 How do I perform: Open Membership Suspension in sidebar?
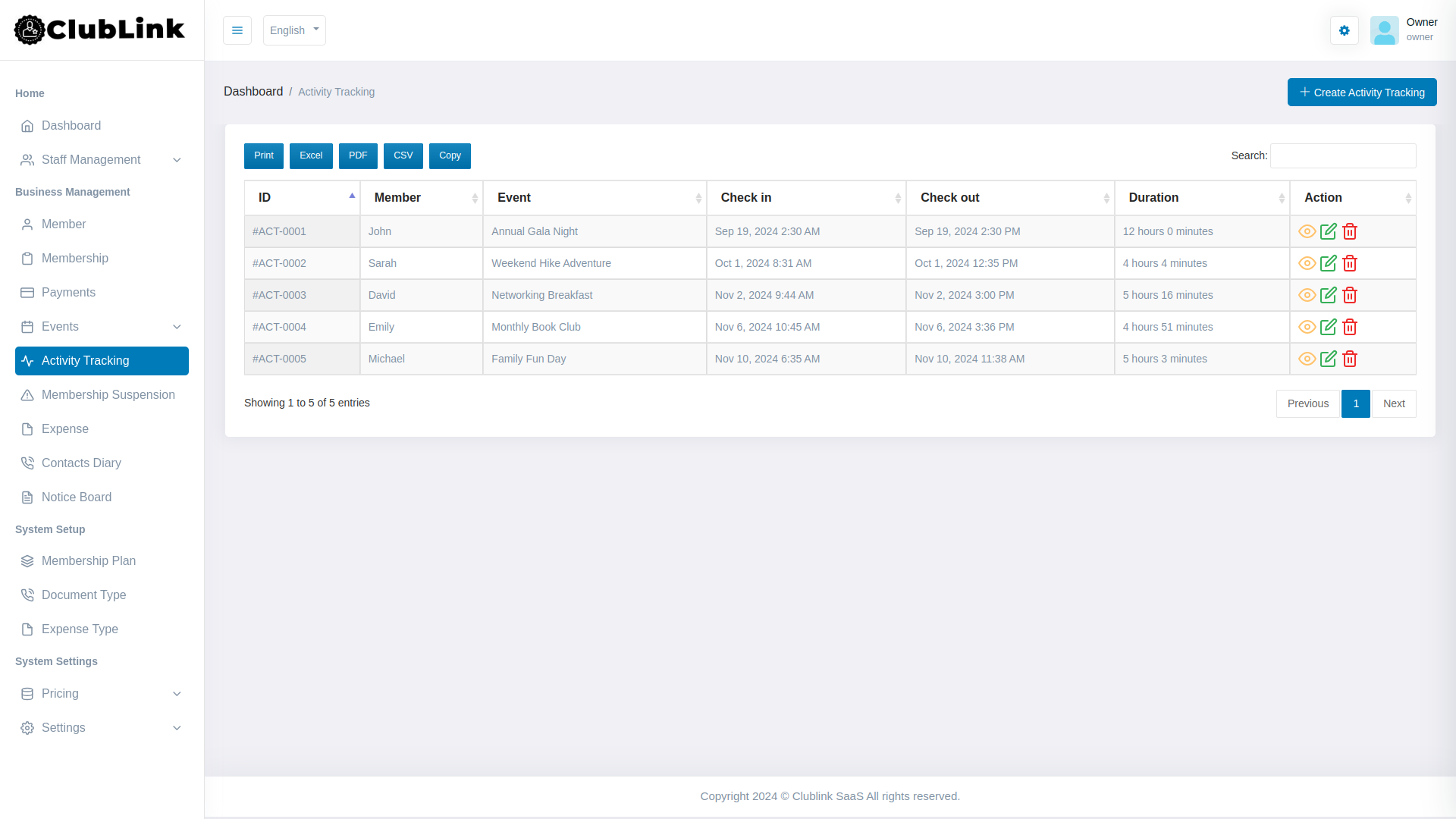[108, 395]
